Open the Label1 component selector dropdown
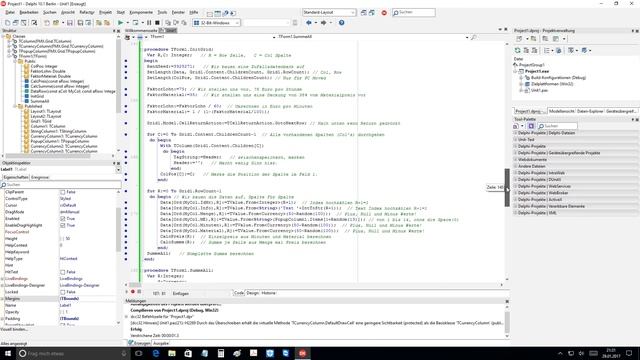 118,169
